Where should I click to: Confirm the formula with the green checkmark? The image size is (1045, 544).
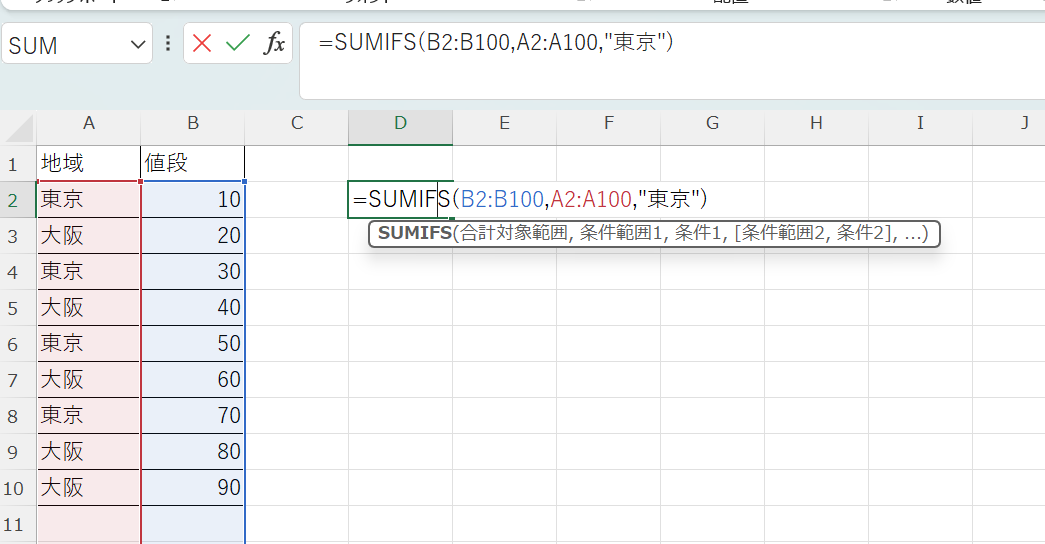[237, 43]
